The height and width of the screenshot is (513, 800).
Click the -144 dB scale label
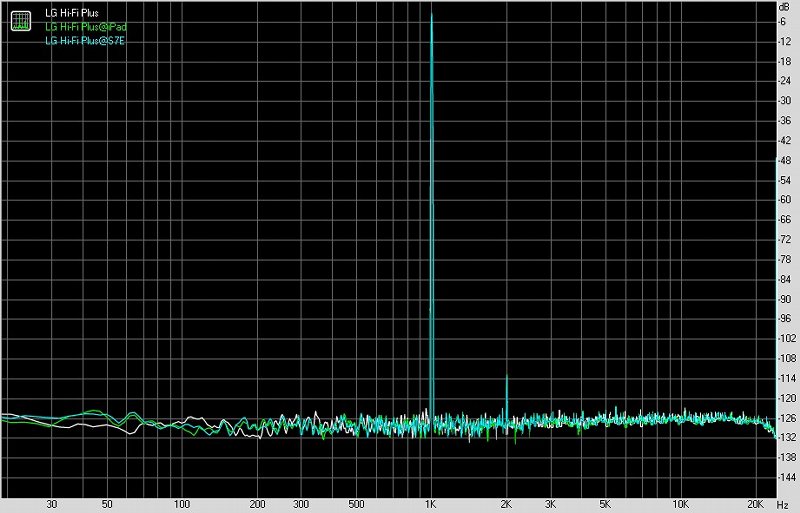click(x=786, y=477)
